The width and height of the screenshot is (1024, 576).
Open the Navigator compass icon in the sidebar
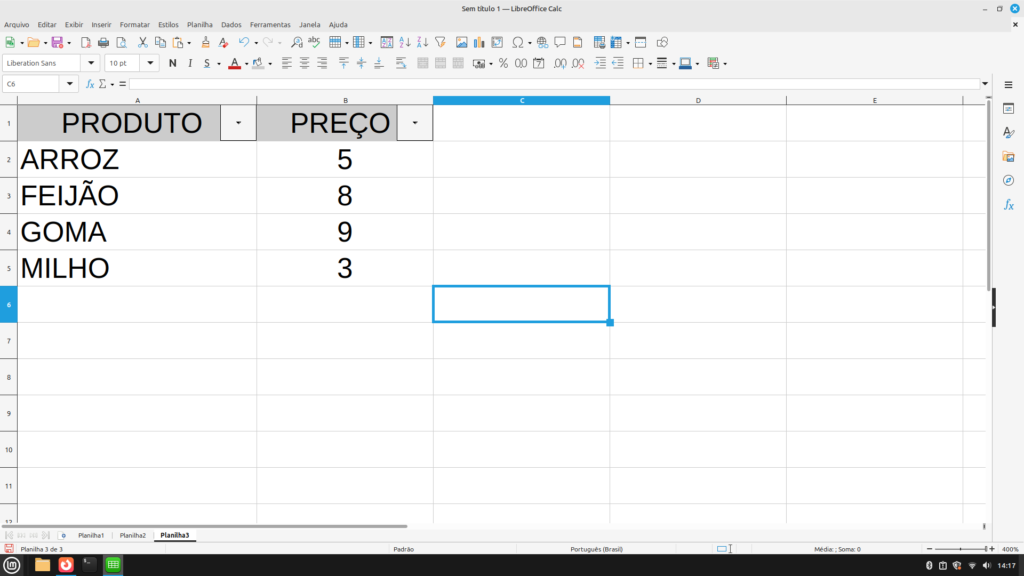[1009, 181]
